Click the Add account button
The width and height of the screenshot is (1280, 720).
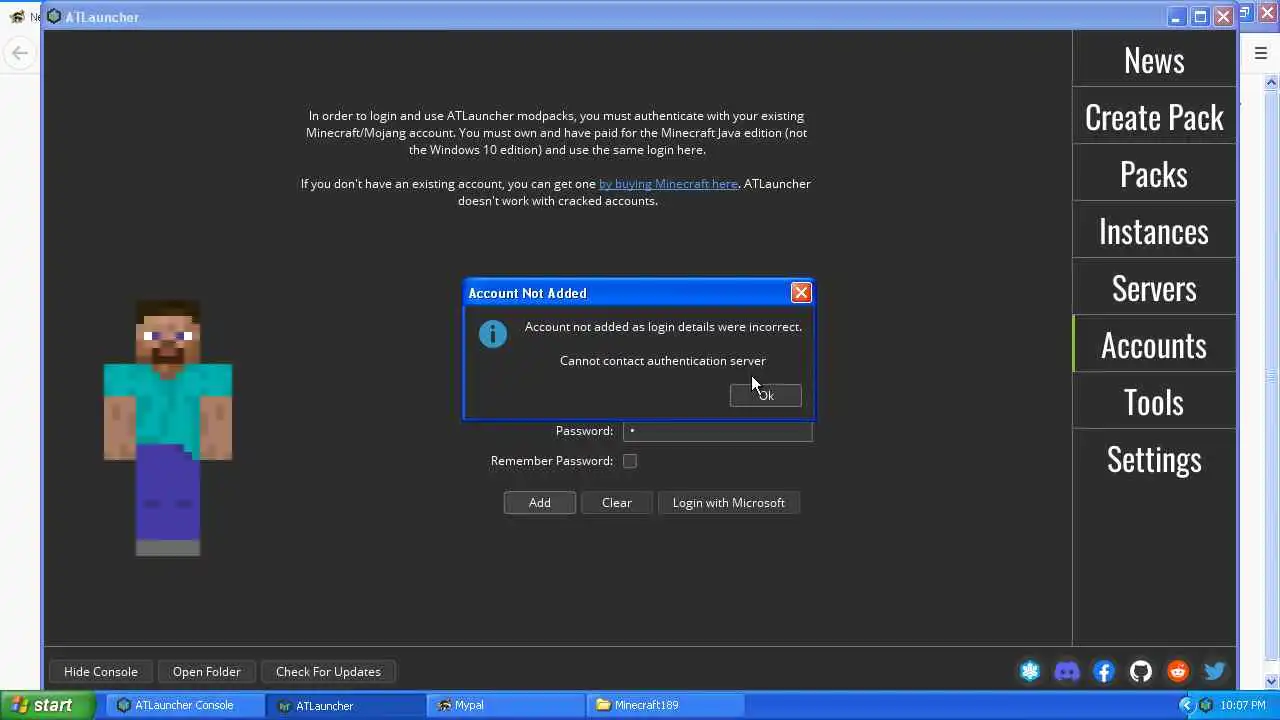pyautogui.click(x=540, y=503)
